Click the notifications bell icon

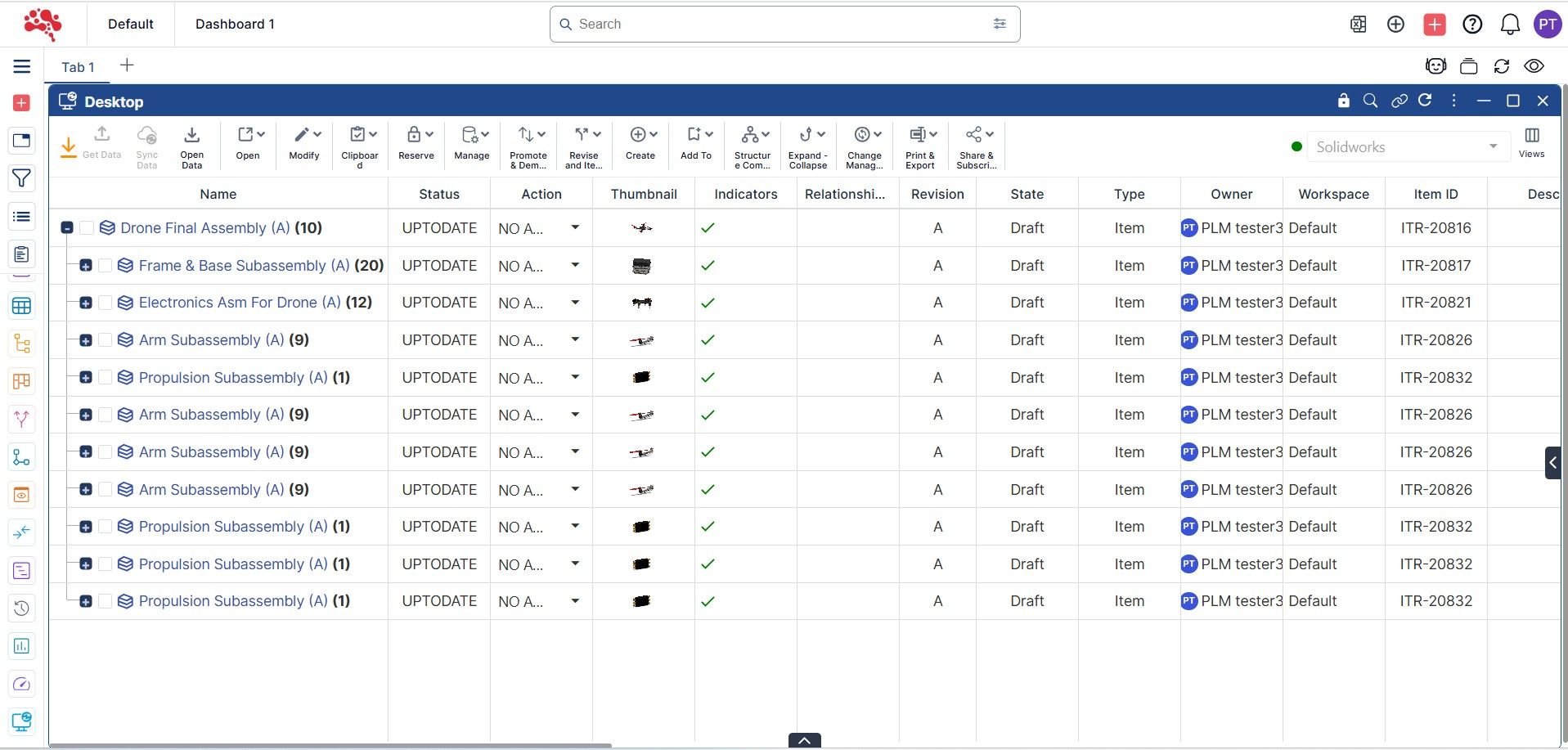point(1510,25)
